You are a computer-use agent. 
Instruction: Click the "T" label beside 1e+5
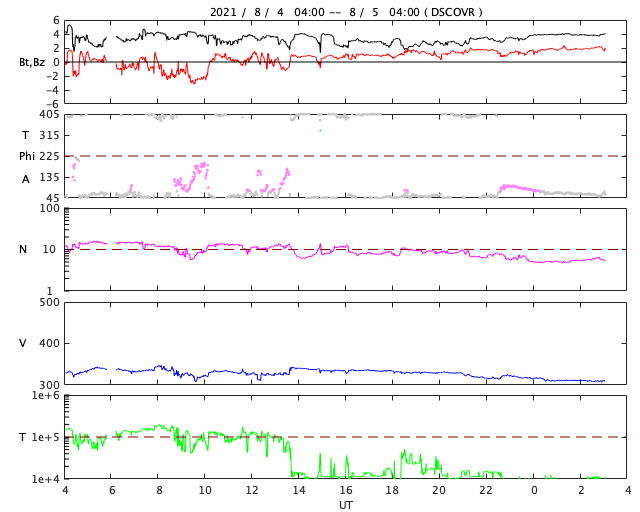tap(23, 437)
